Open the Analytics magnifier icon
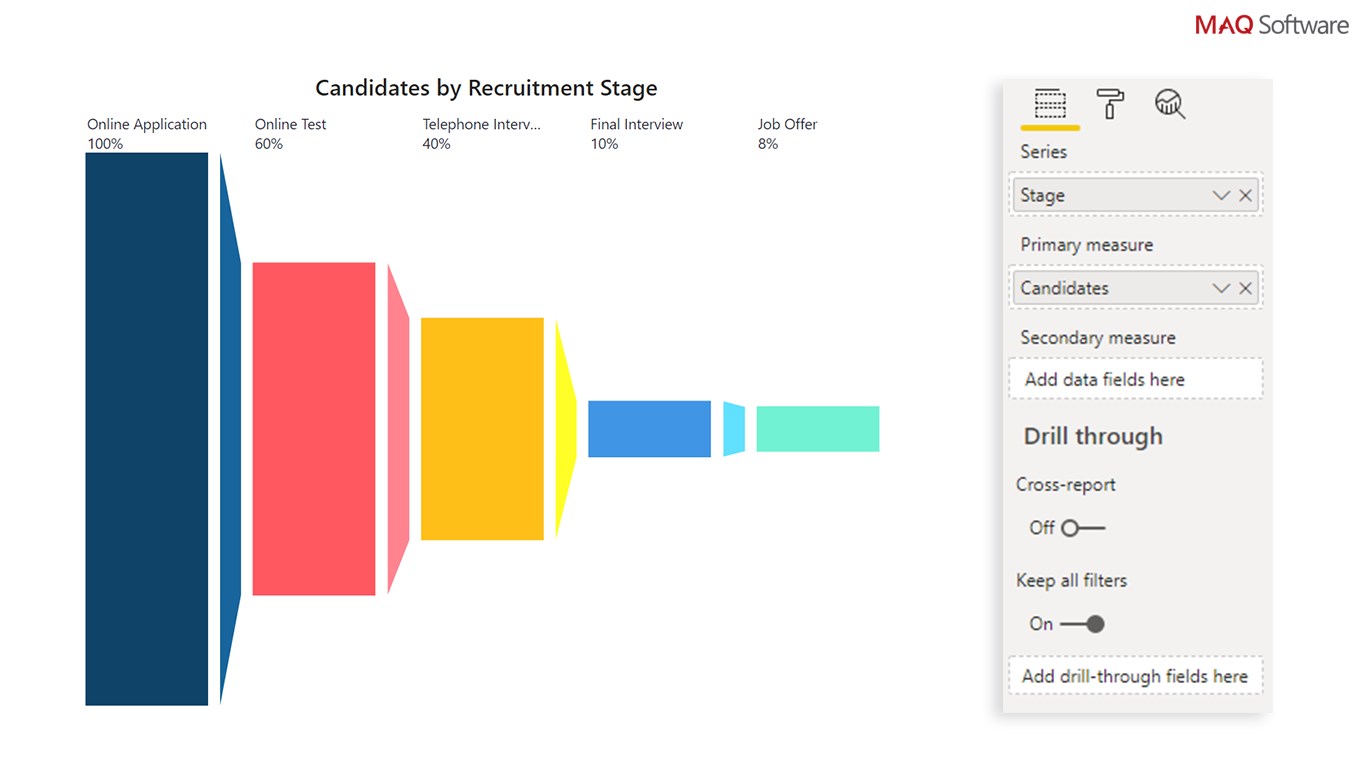The image size is (1366, 768). point(1169,104)
